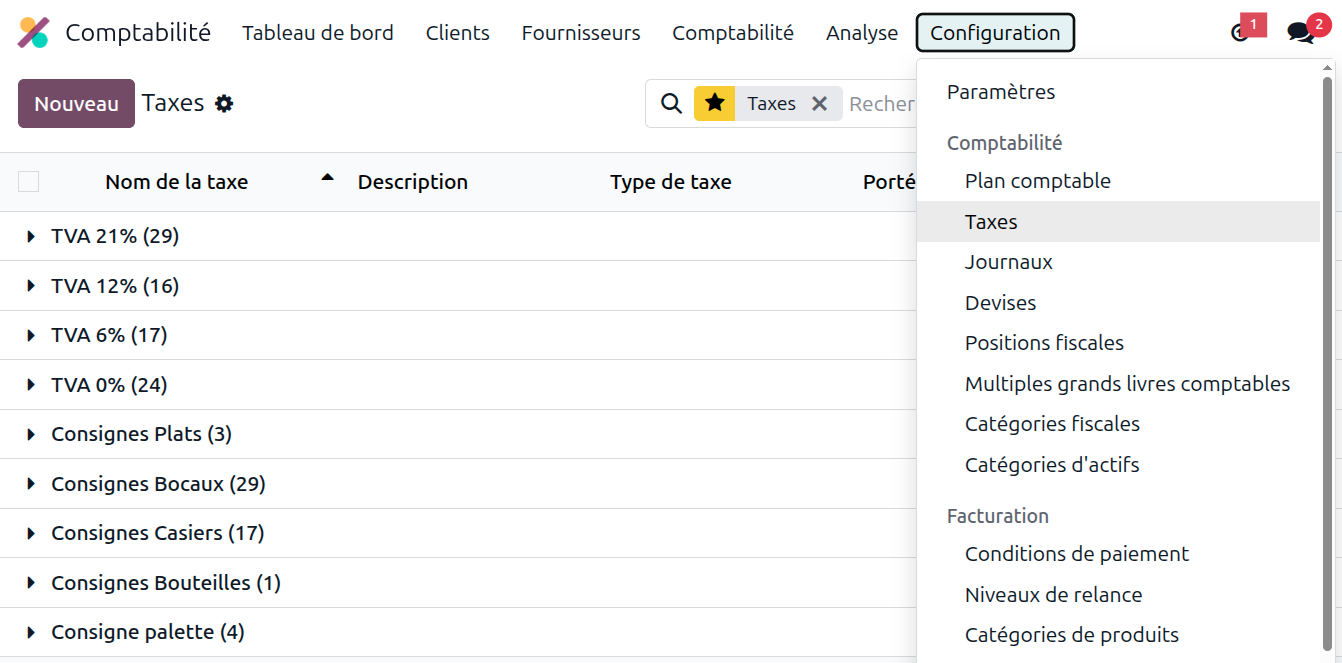Image resolution: width=1342 pixels, height=663 pixels.
Task: Check the select-all checkbox in header
Action: click(x=29, y=182)
